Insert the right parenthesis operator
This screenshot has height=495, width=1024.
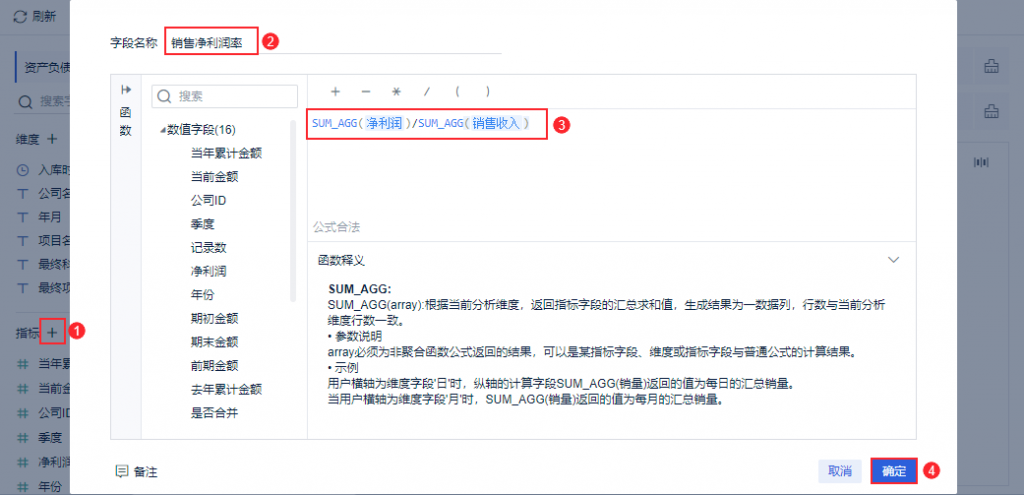[487, 91]
